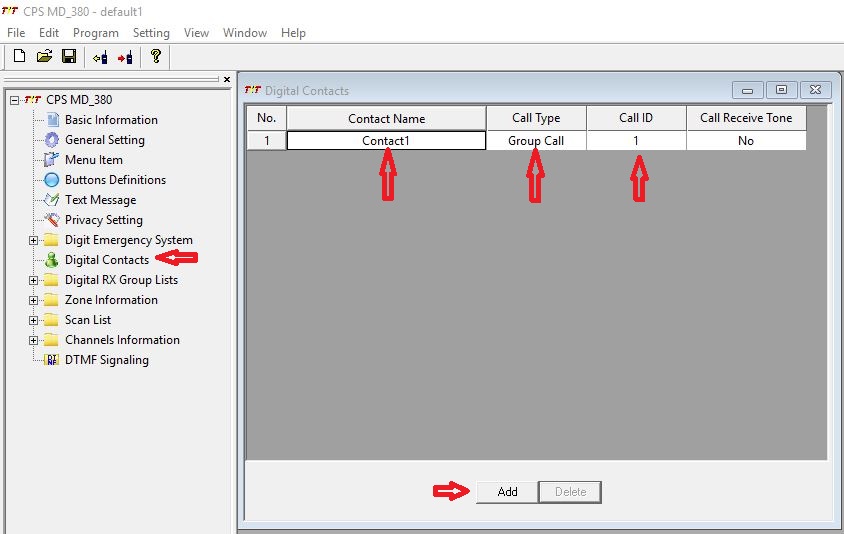
Task: Select Text Message in the tree
Action: pos(101,200)
